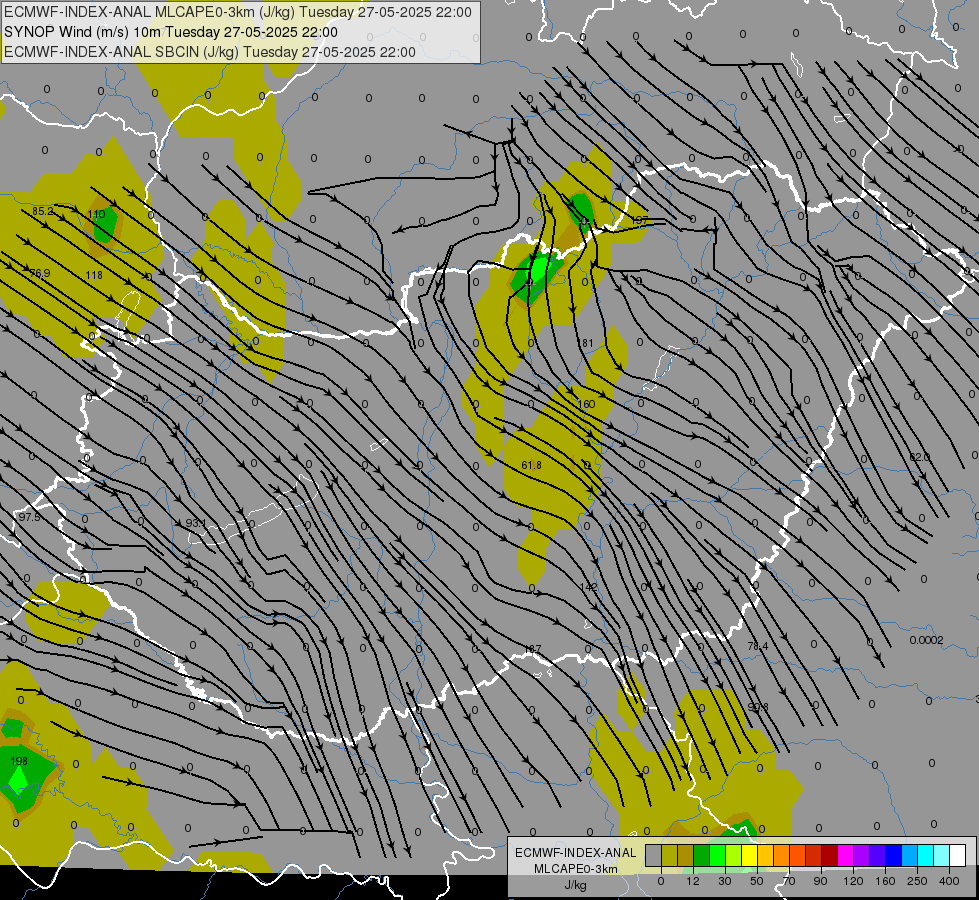Click the map value 62.0
The width and height of the screenshot is (979, 900).
(919, 457)
